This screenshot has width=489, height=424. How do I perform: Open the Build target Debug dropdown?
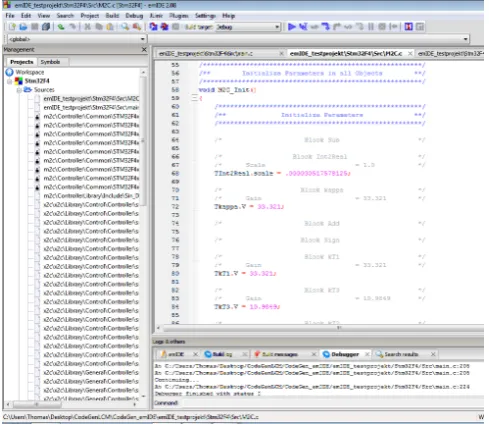tap(248, 27)
